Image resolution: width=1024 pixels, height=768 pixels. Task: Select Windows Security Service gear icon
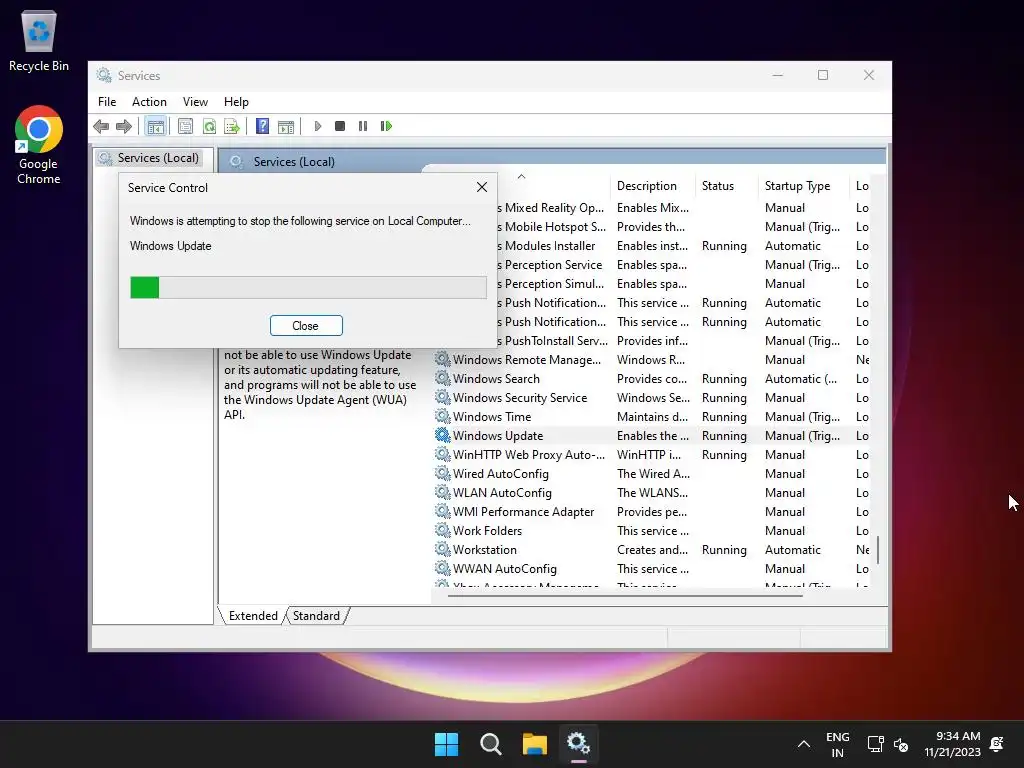[x=443, y=397]
